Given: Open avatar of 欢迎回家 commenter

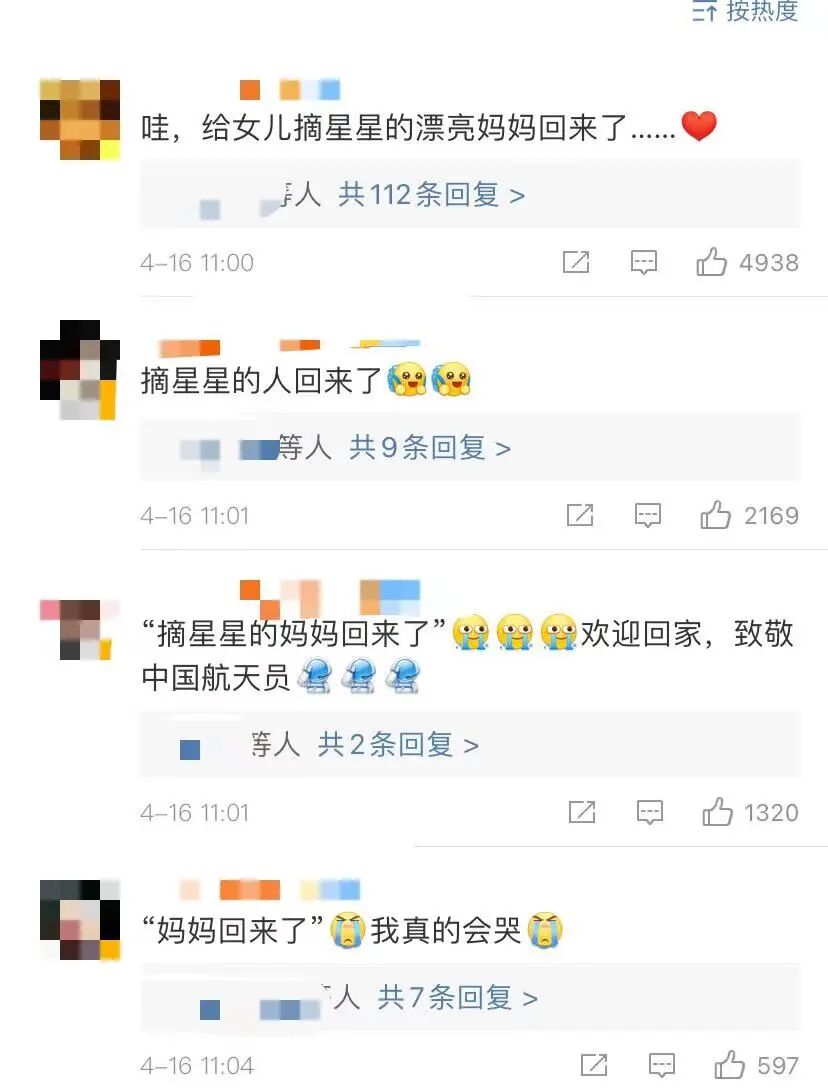Looking at the screenshot, I should click(x=77, y=630).
